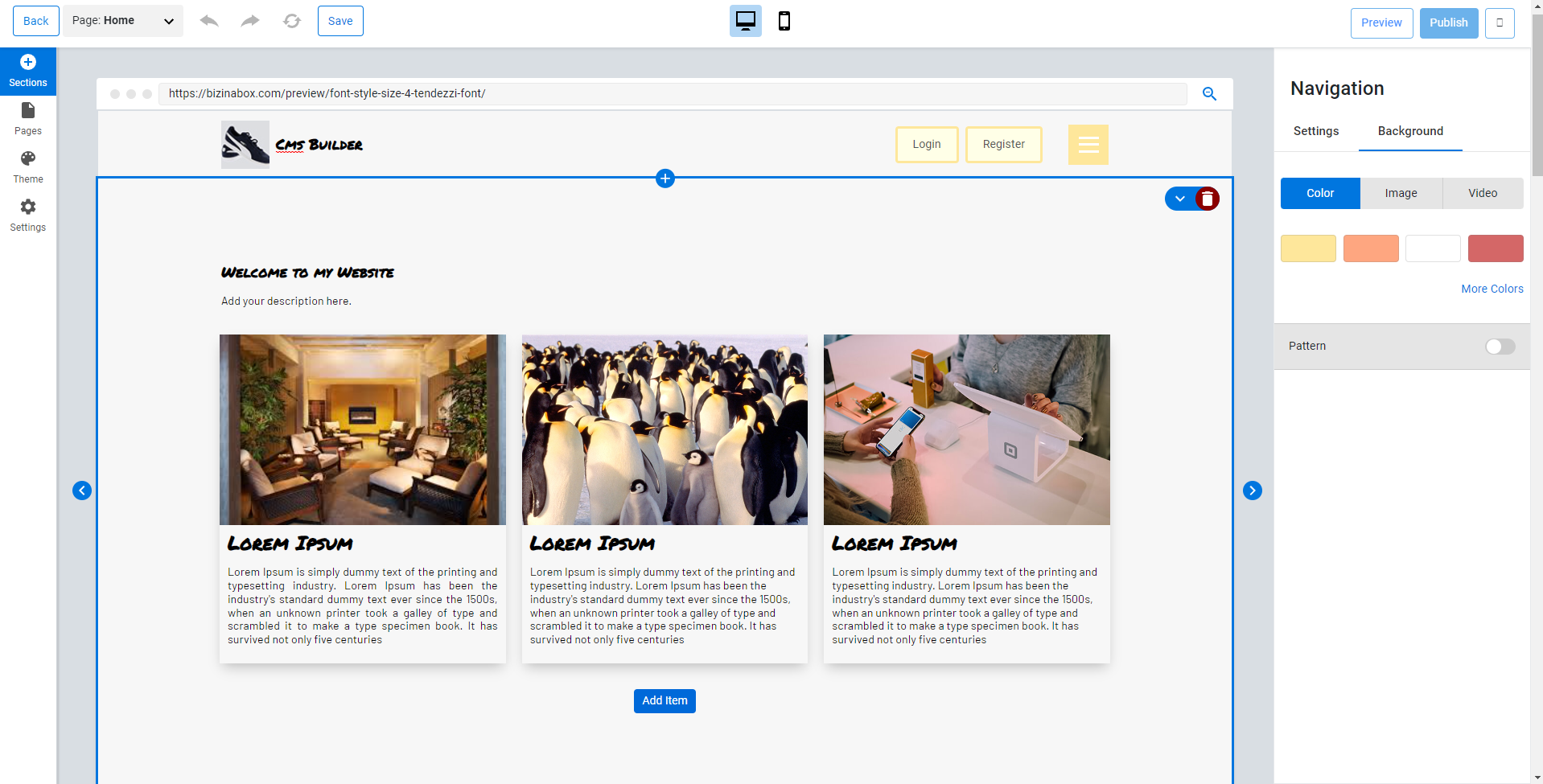
Task: Pick the orange background color swatch
Action: [1370, 248]
